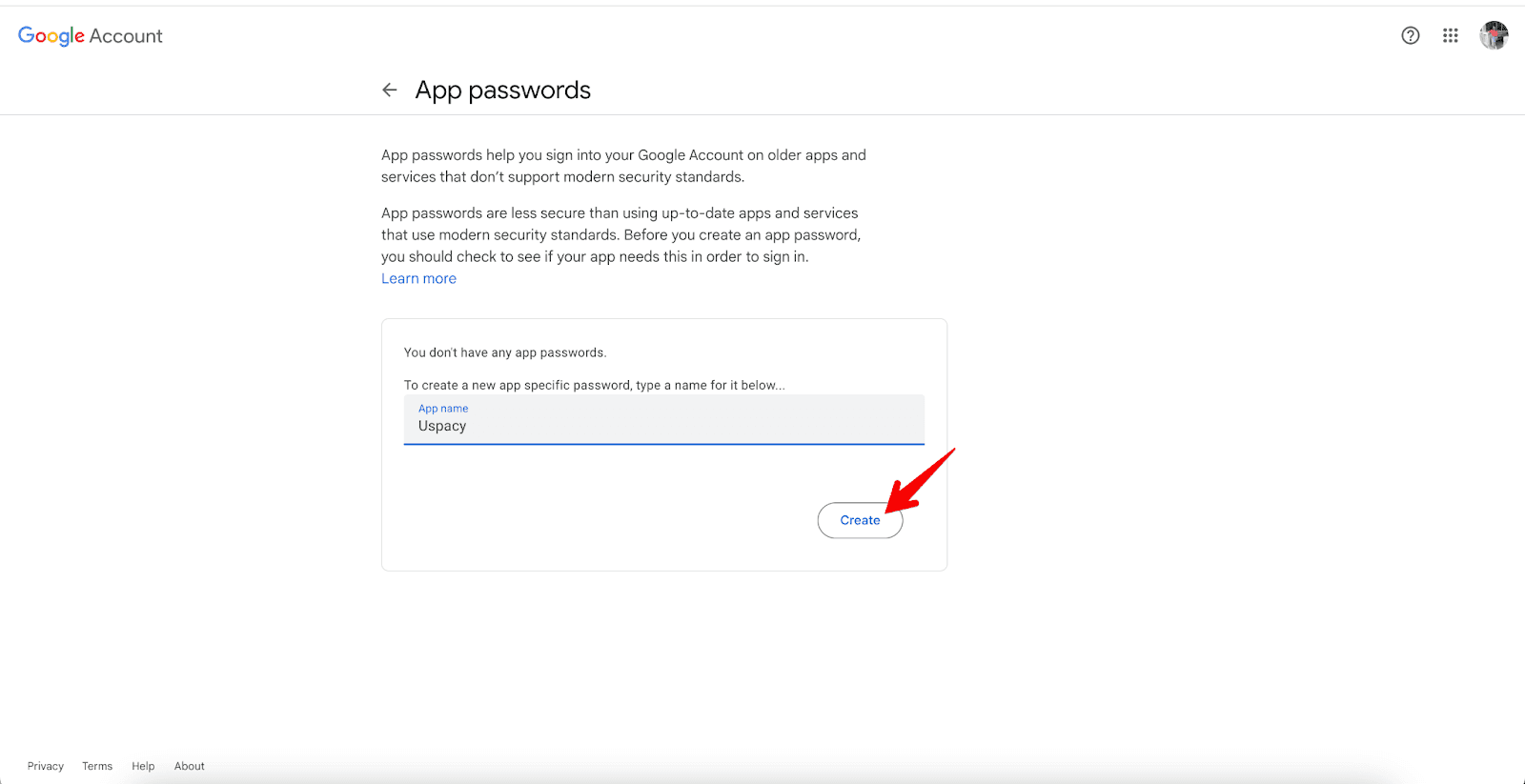Click the "To create a new app specific password" text
The width and height of the screenshot is (1525, 784).
pyautogui.click(x=594, y=385)
